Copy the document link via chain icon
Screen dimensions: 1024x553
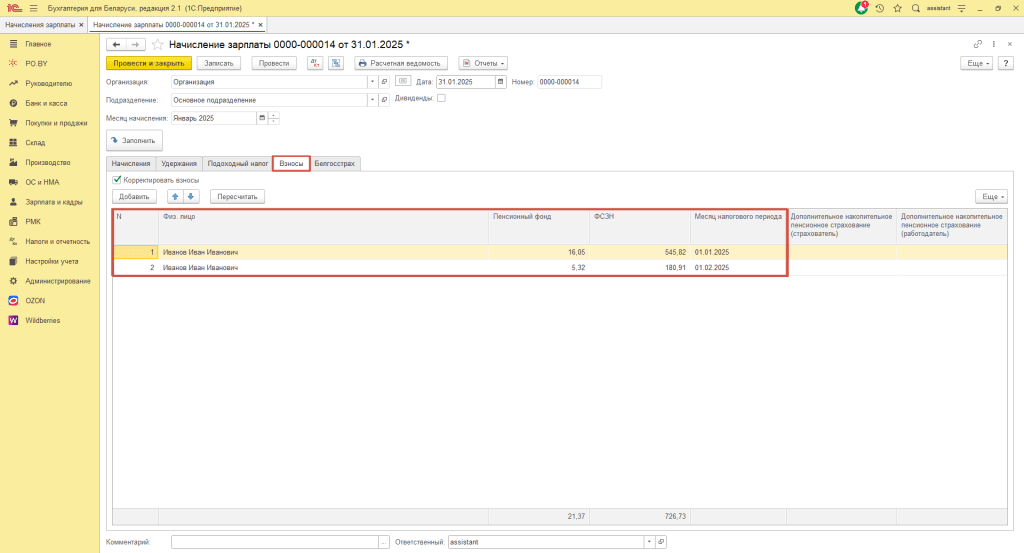(977, 45)
